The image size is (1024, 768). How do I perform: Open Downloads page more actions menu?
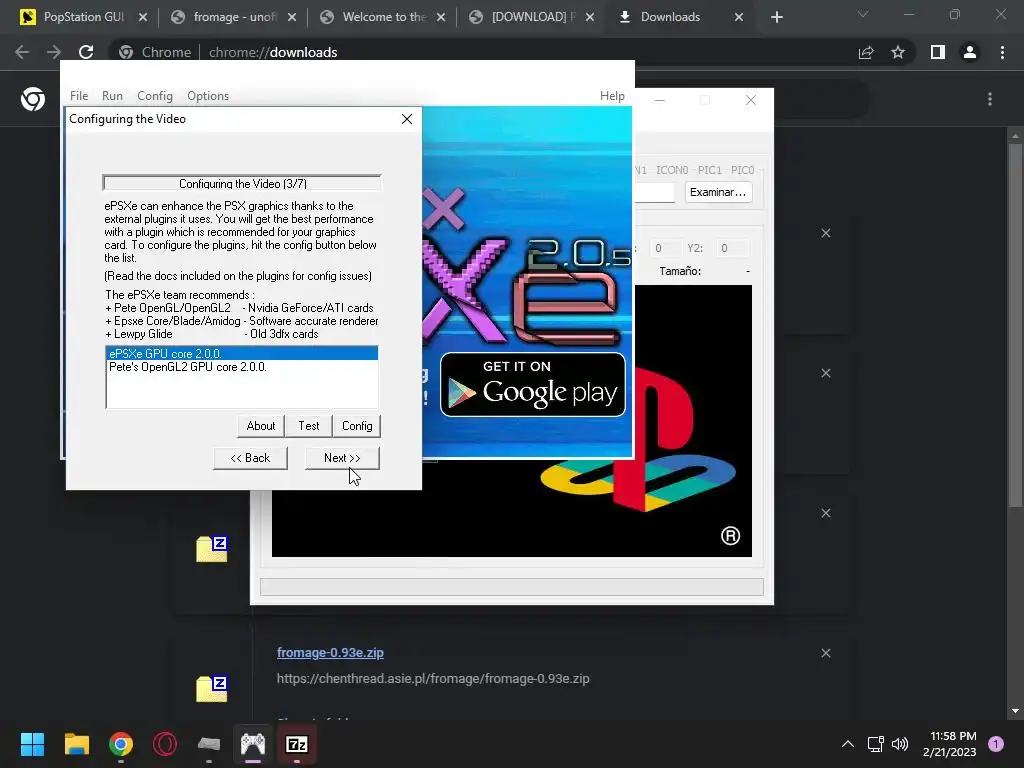pyautogui.click(x=990, y=99)
